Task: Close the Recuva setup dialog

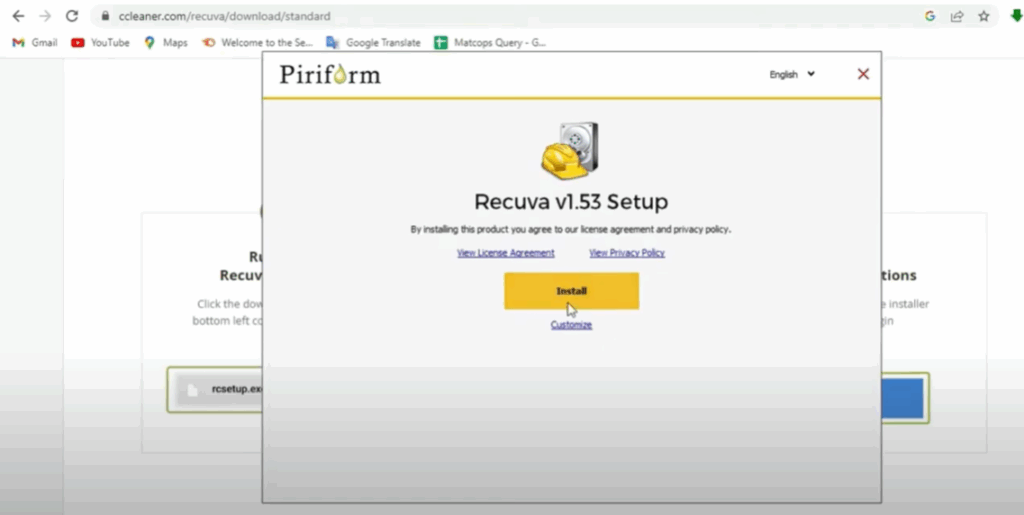Action: click(863, 74)
